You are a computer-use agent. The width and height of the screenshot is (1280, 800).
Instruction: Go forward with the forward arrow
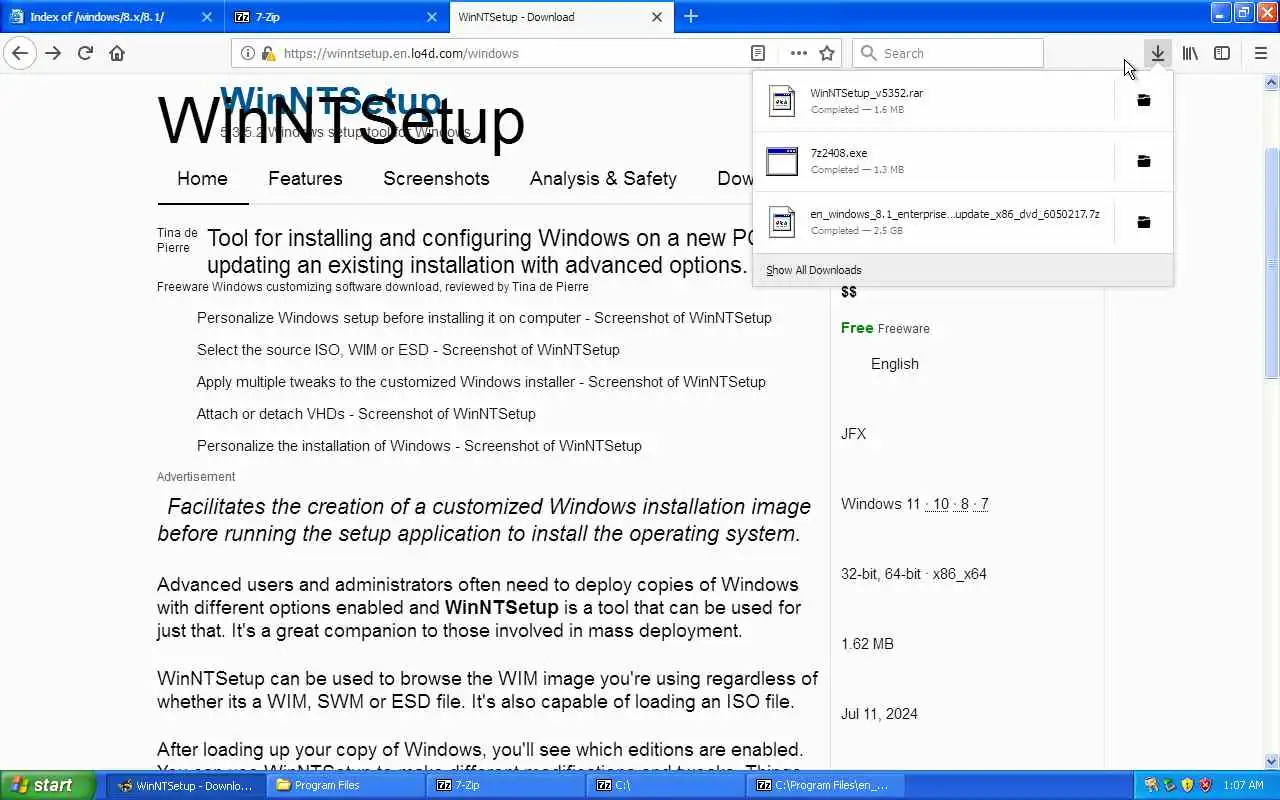(x=53, y=53)
